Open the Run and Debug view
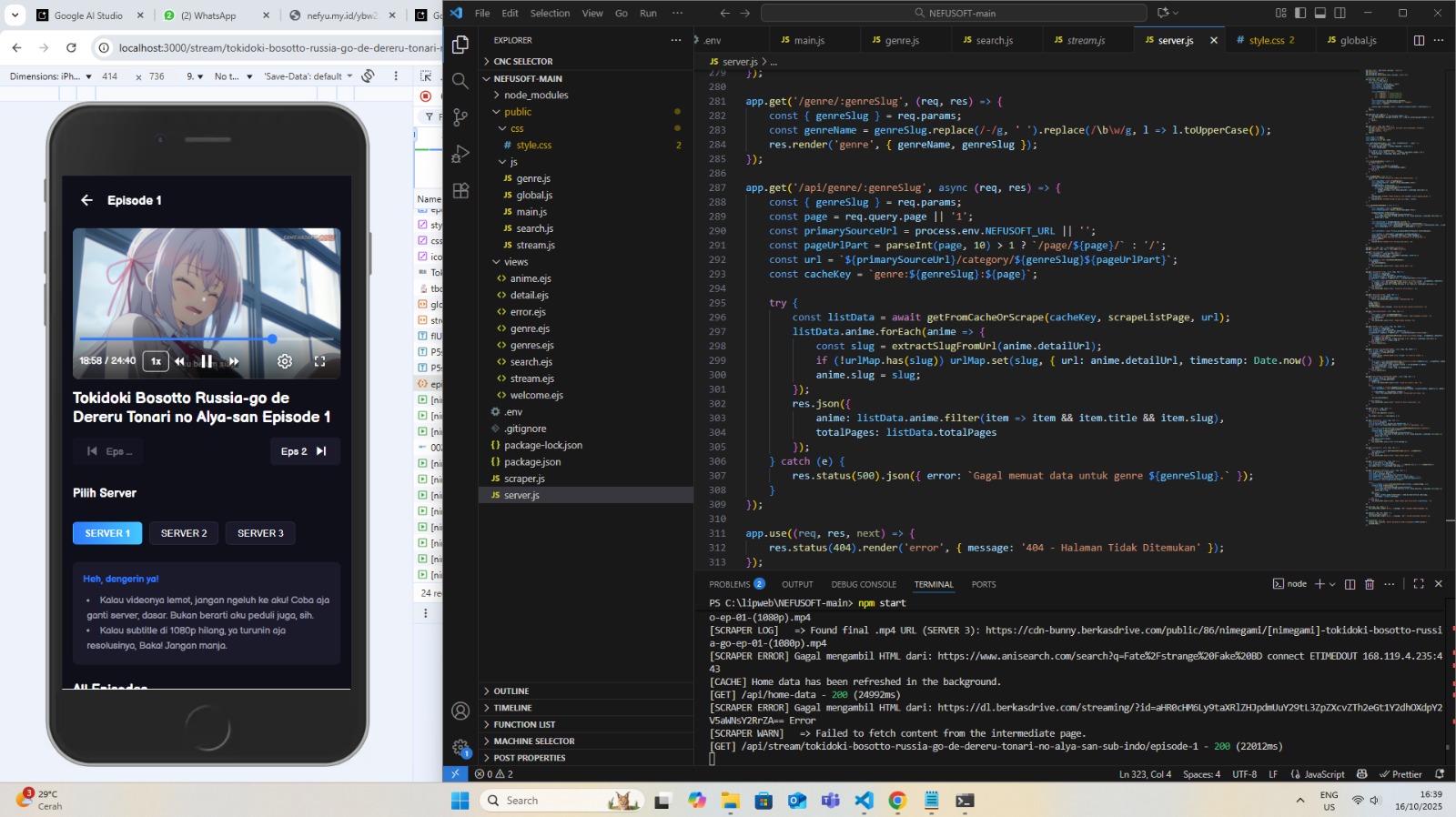 point(460,154)
